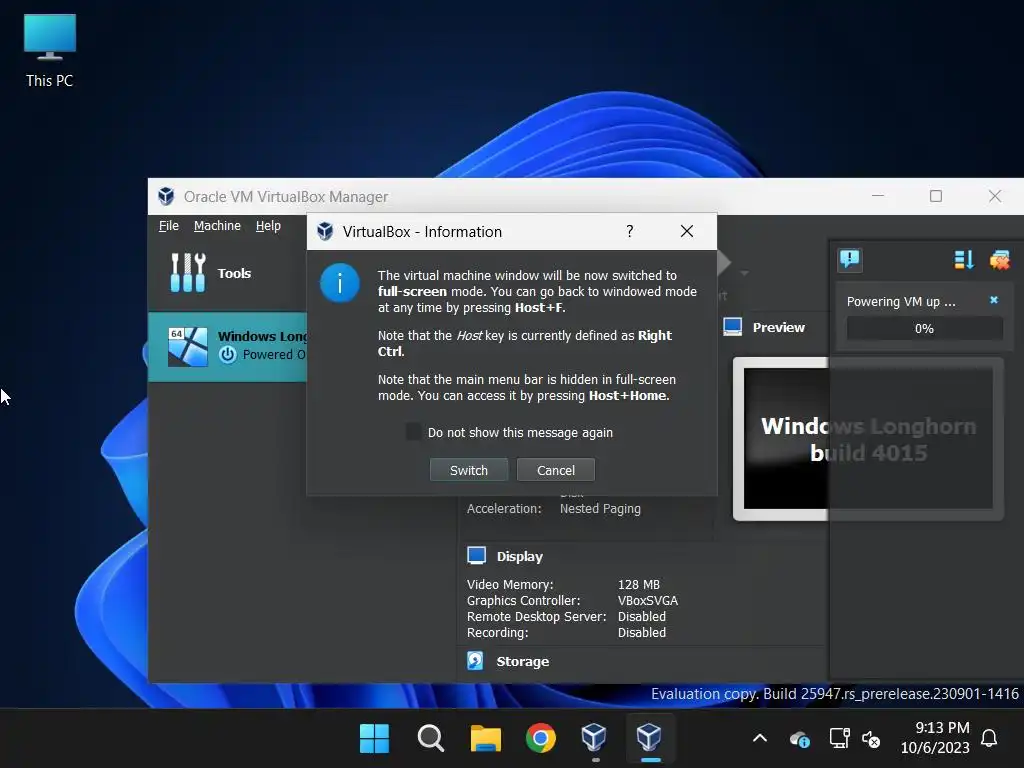The width and height of the screenshot is (1024, 768).
Task: Click the network tray icon
Action: tap(839, 739)
